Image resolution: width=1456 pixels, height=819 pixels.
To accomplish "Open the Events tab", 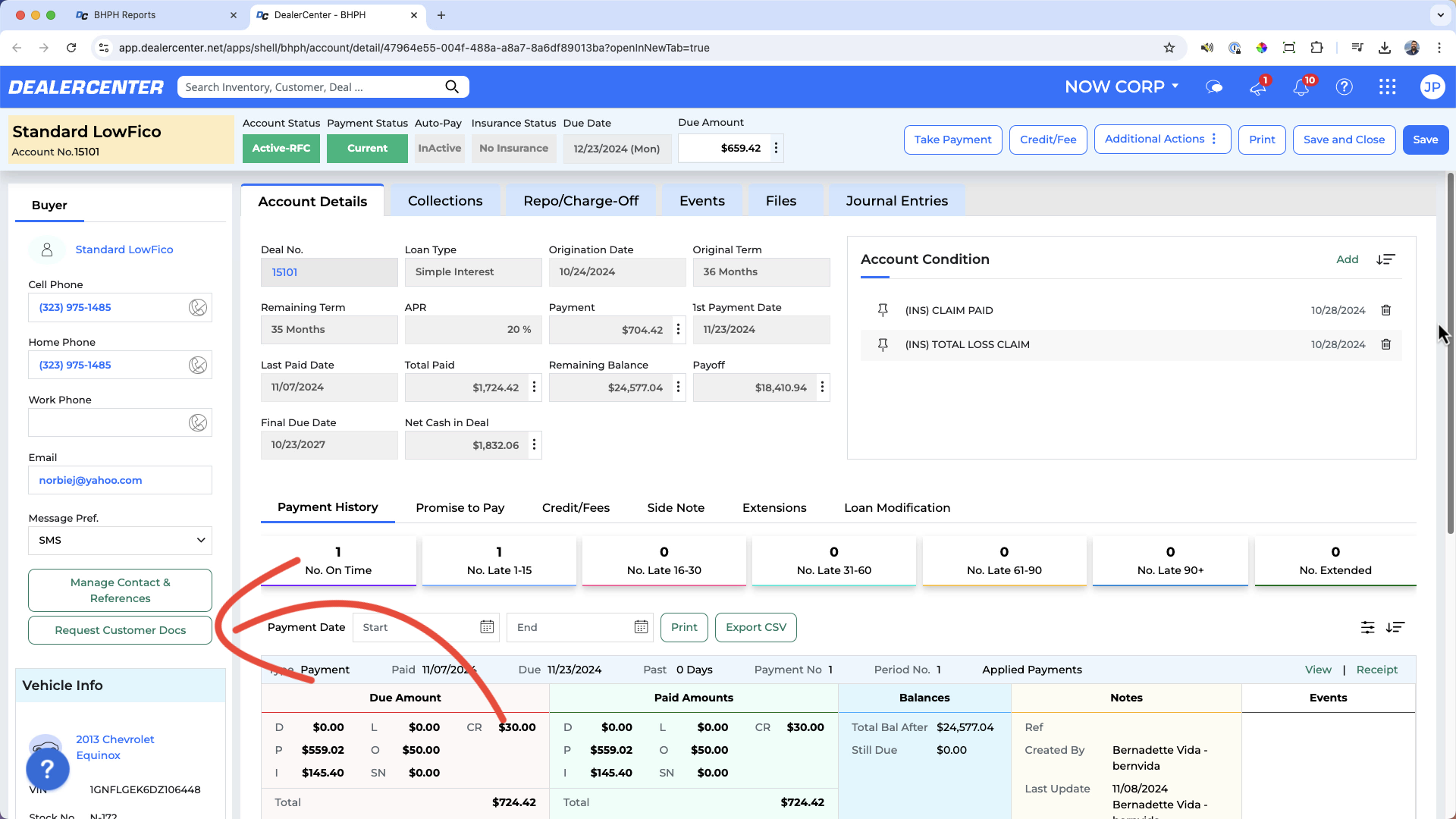I will point(702,201).
